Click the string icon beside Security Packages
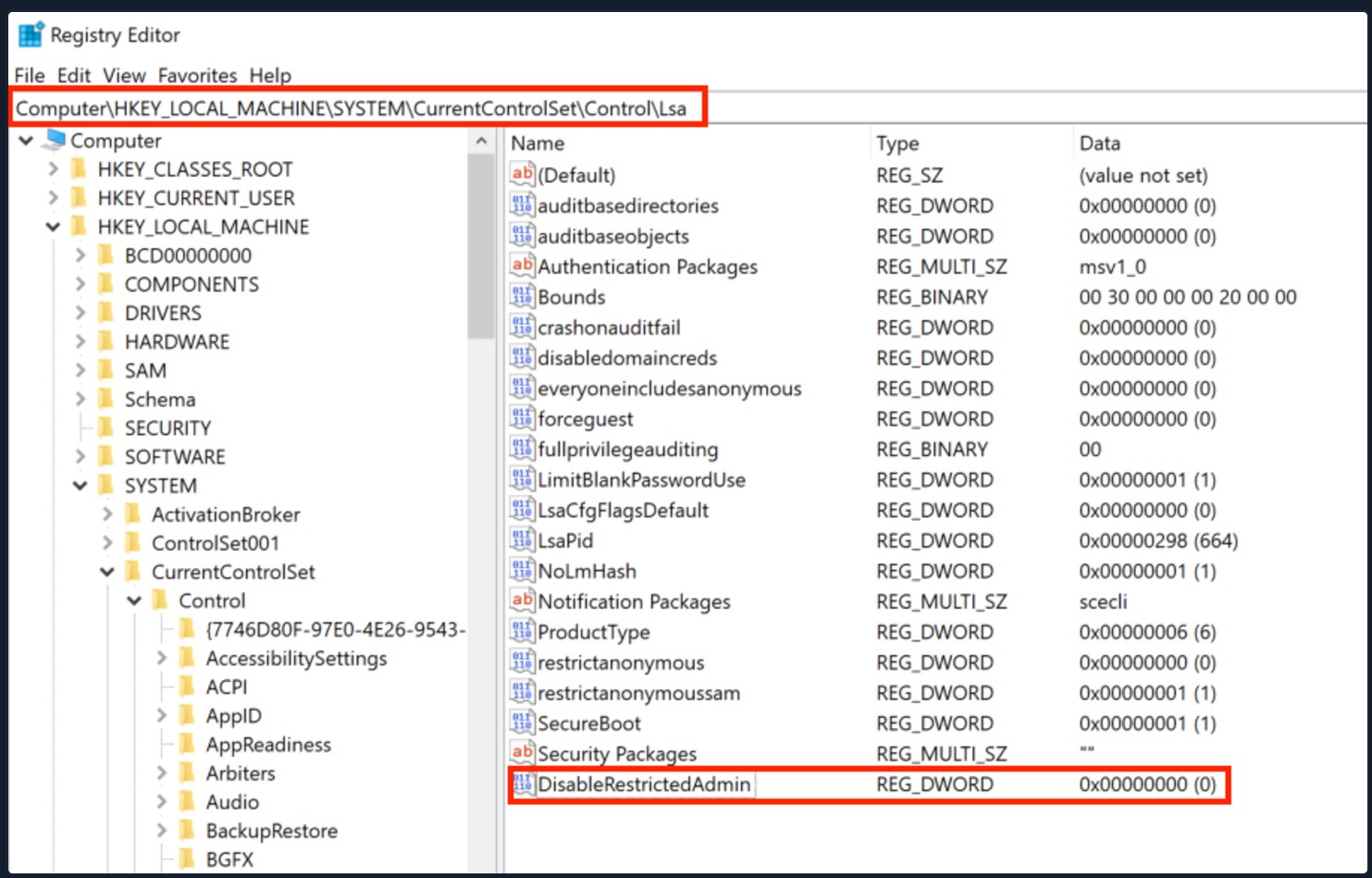Image resolution: width=1372 pixels, height=878 pixels. coord(522,753)
